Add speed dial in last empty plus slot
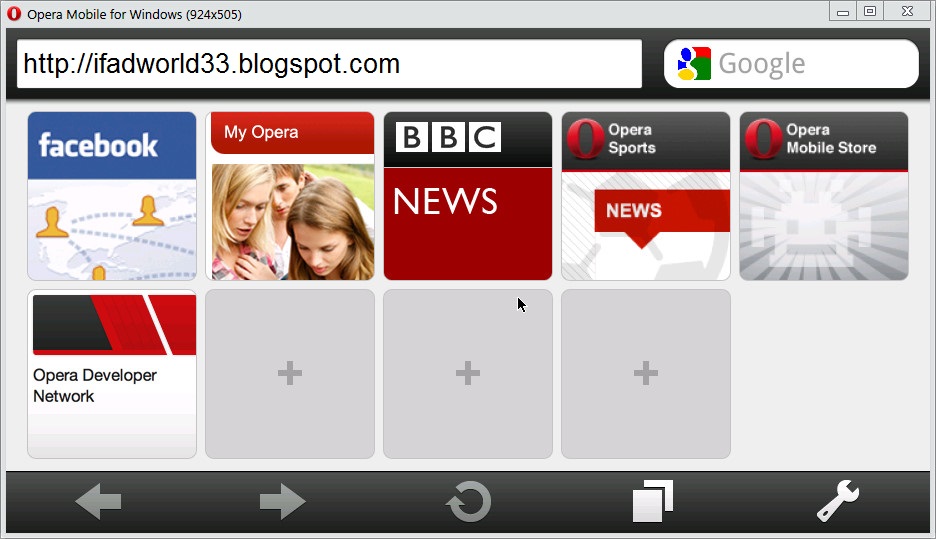The width and height of the screenshot is (936, 539). click(x=646, y=374)
